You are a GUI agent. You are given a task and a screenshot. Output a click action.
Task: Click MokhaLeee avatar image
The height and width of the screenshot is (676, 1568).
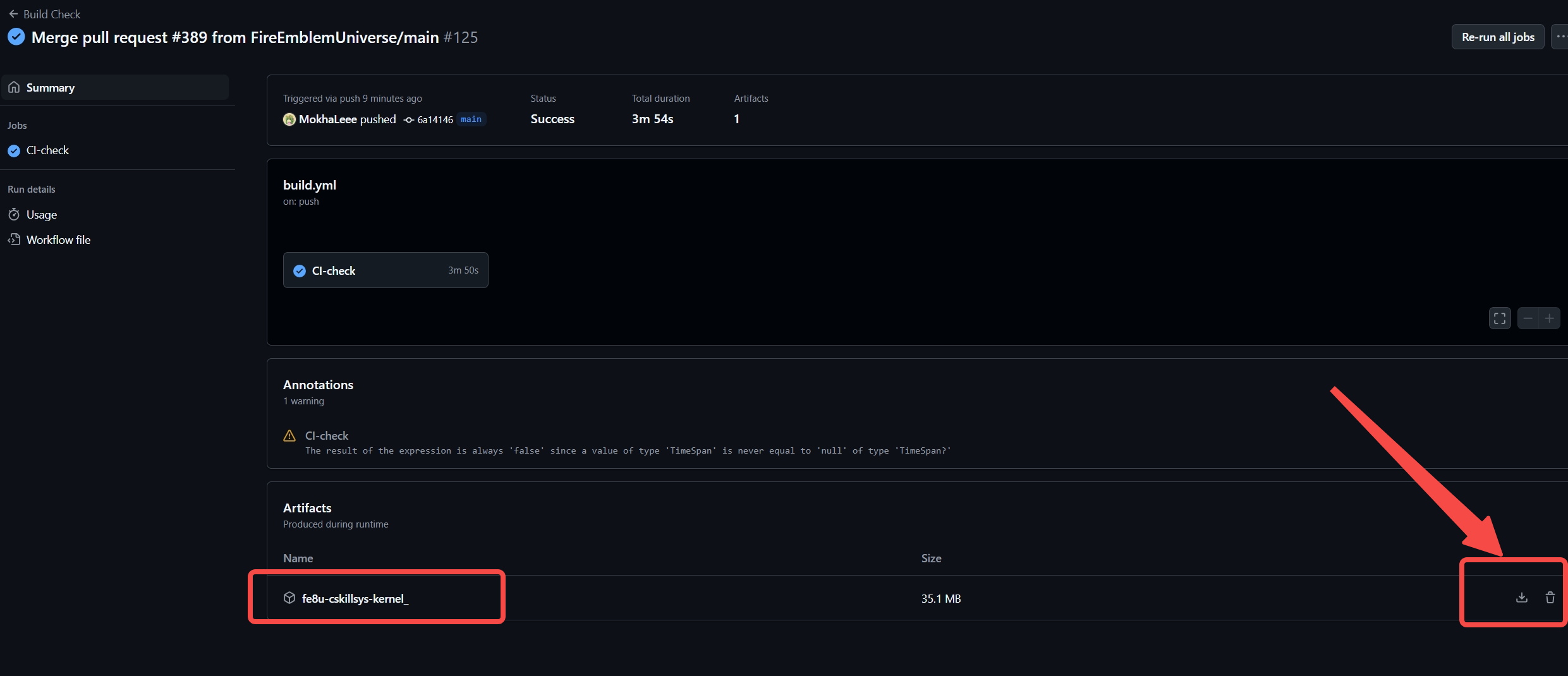[x=289, y=119]
